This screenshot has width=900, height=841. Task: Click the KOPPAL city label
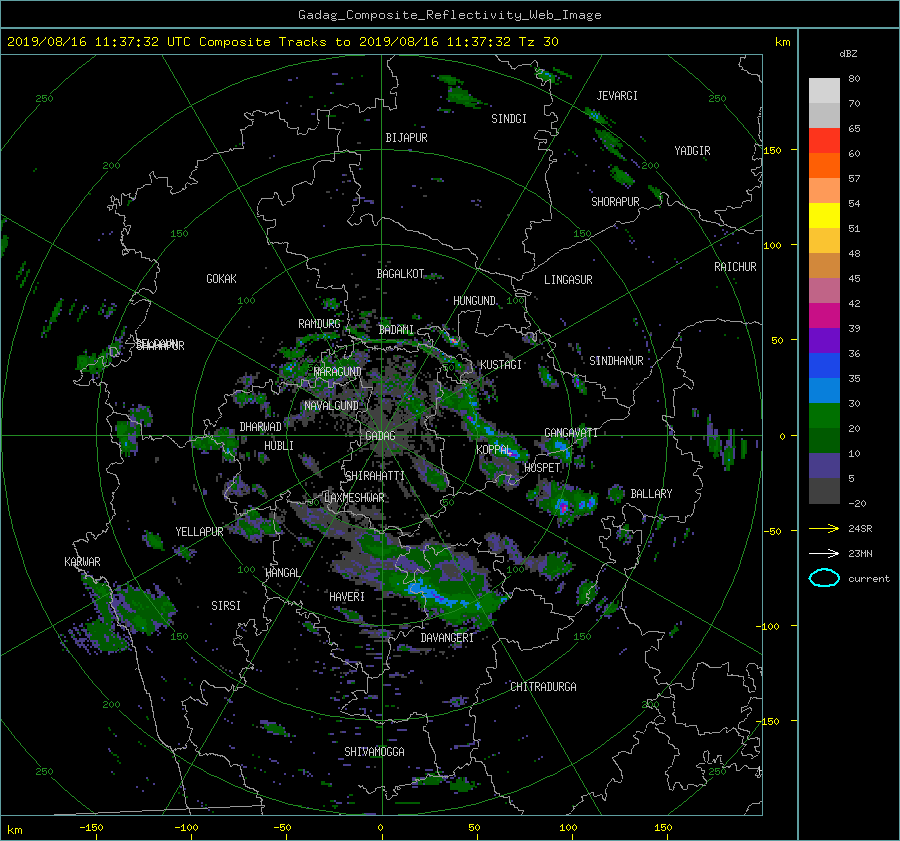pos(494,450)
